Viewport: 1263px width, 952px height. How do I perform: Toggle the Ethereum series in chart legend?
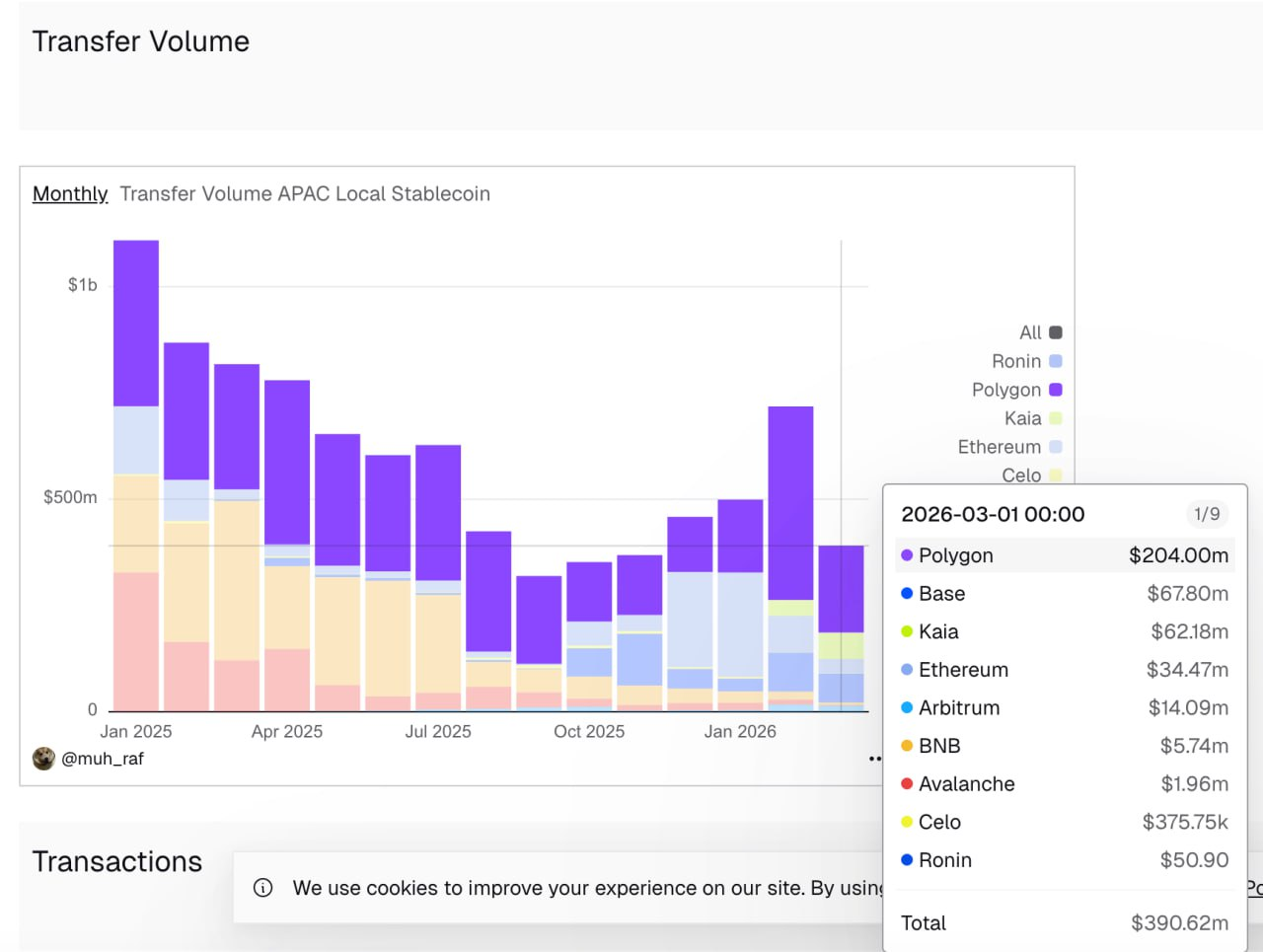1008,447
